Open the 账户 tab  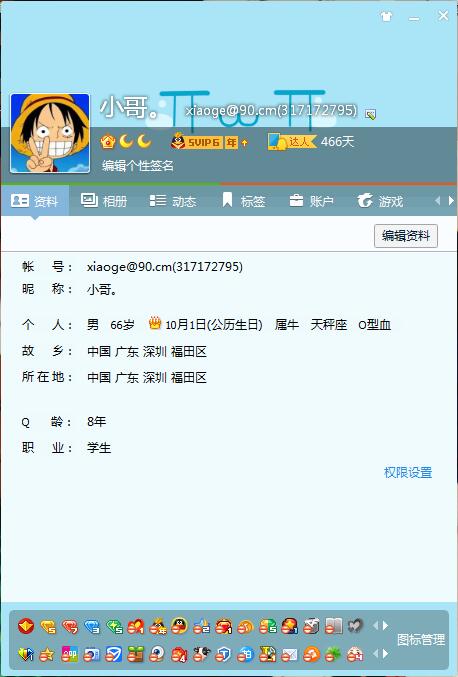311,201
